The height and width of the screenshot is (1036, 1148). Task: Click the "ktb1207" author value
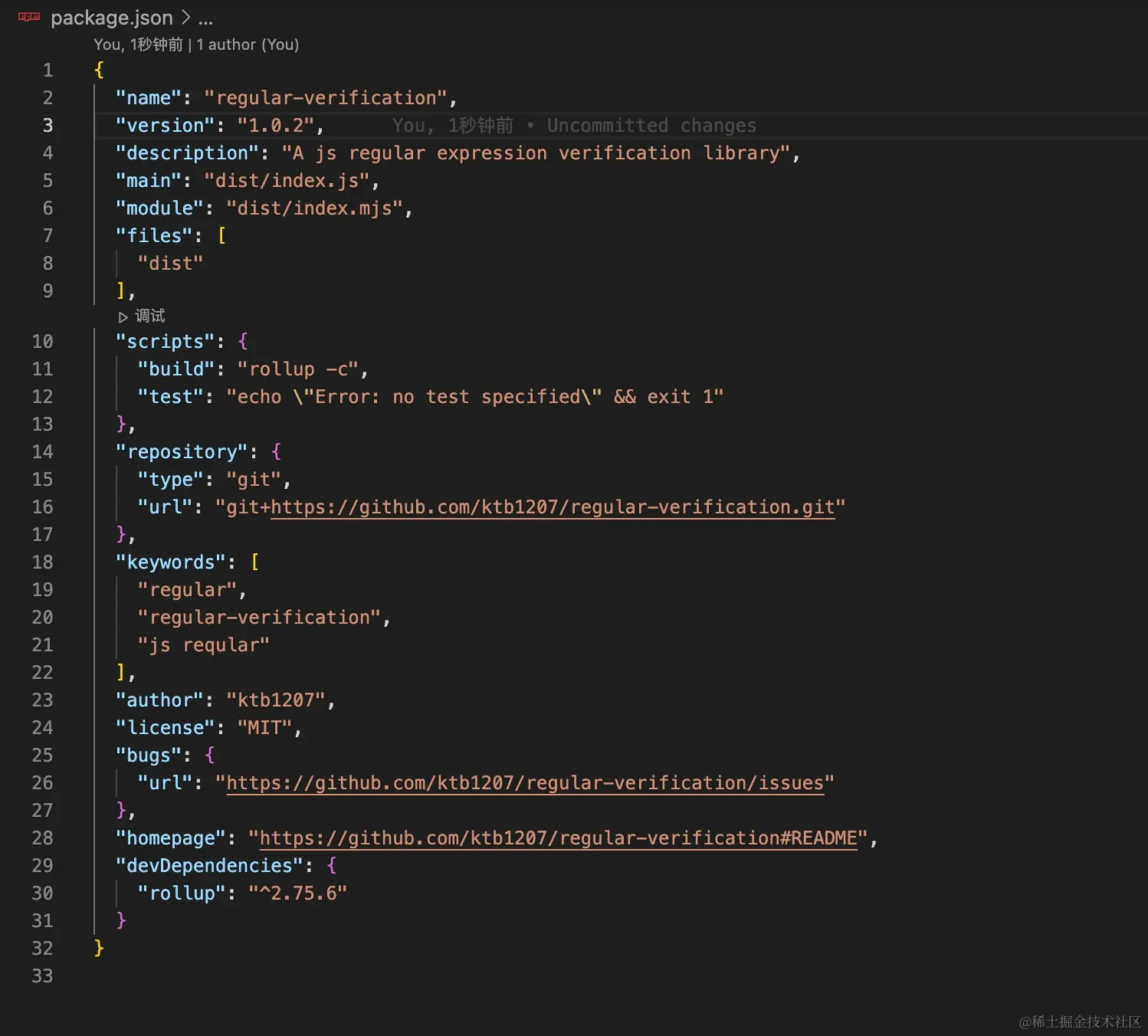coord(276,700)
